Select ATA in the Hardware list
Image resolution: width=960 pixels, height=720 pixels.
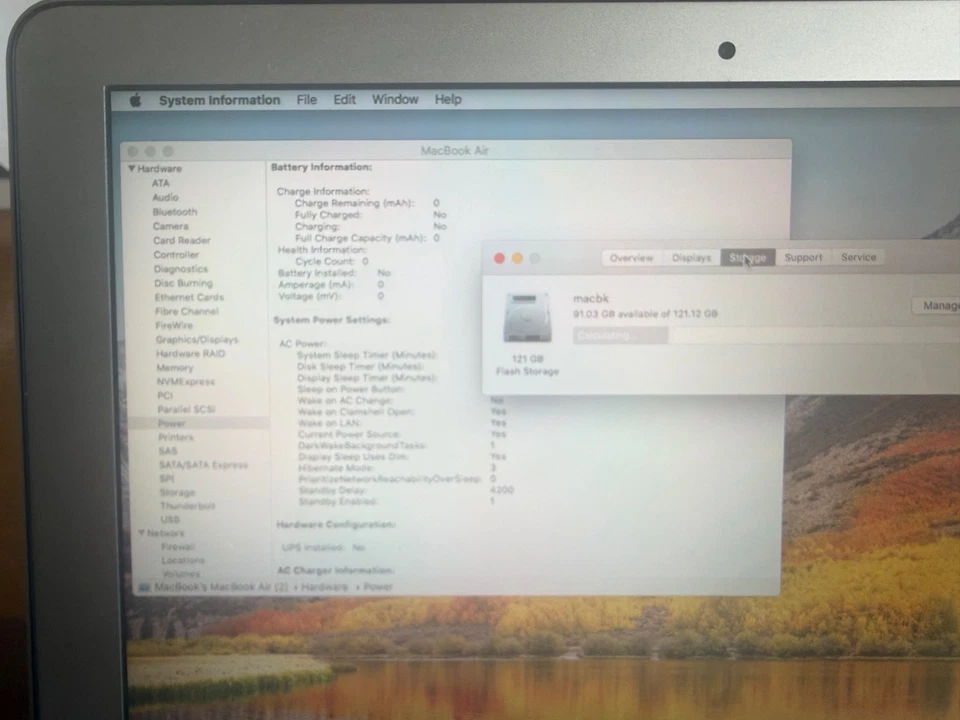[160, 183]
